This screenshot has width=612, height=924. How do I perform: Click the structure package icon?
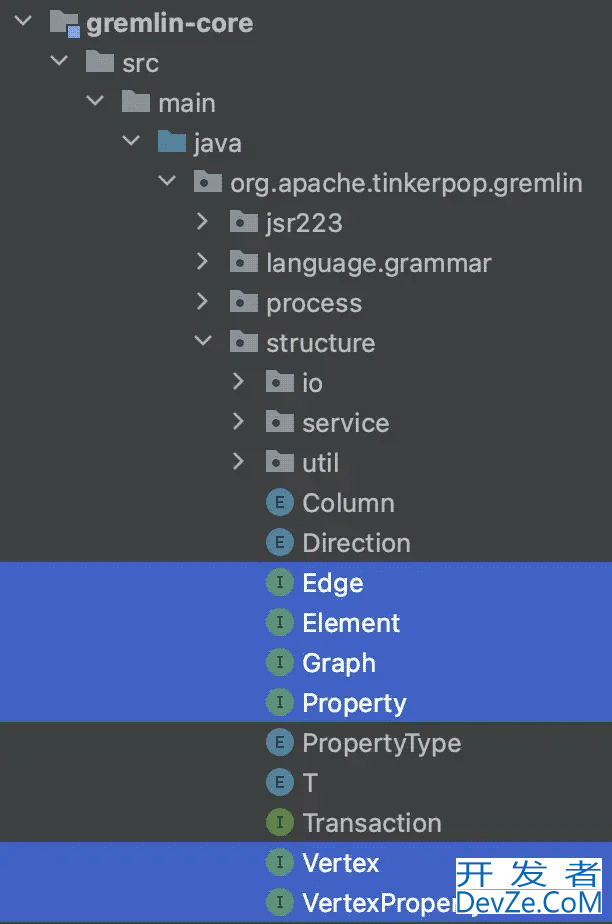point(244,342)
